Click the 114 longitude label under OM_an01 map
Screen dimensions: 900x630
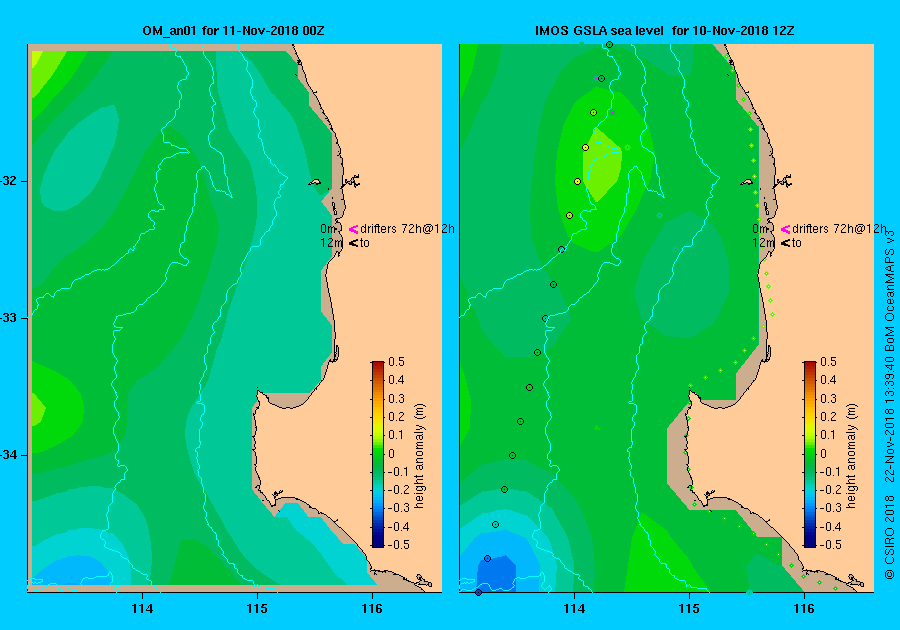coord(142,609)
